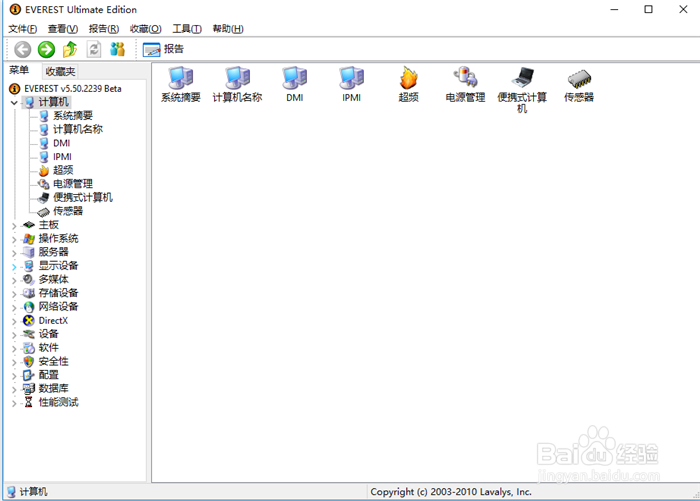The width and height of the screenshot is (700, 501).
Task: Select 计算机 in the tree
Action: pos(53,102)
